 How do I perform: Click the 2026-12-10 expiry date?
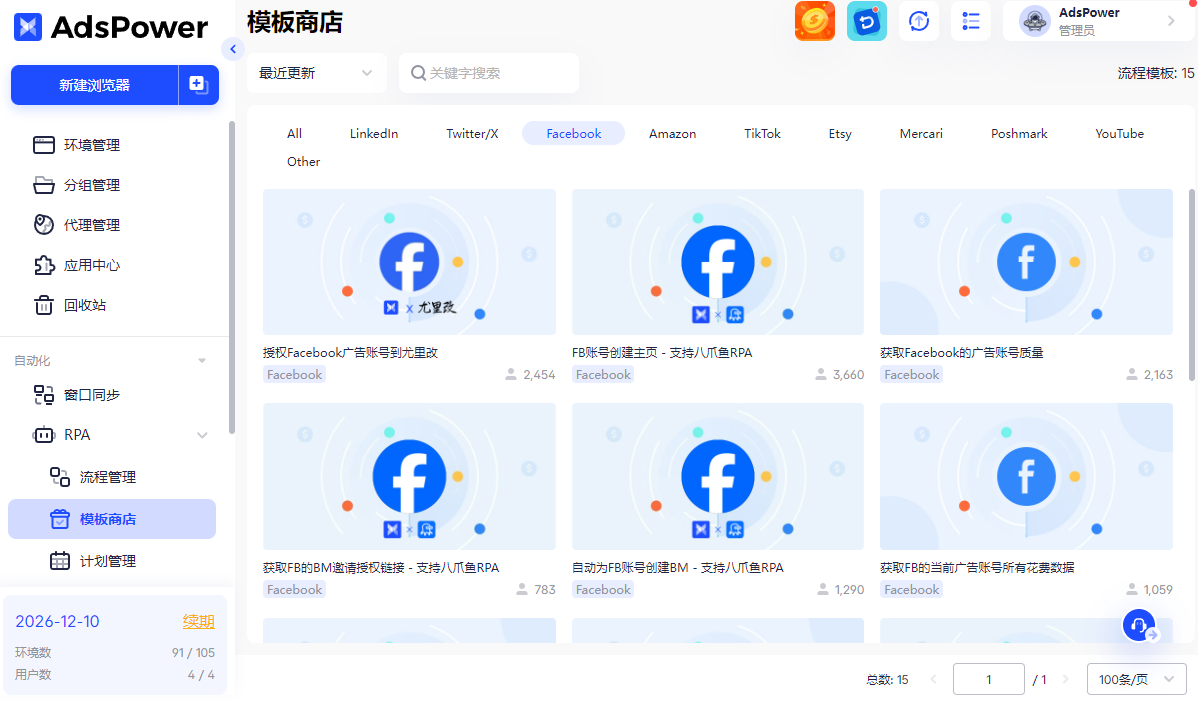pos(57,622)
